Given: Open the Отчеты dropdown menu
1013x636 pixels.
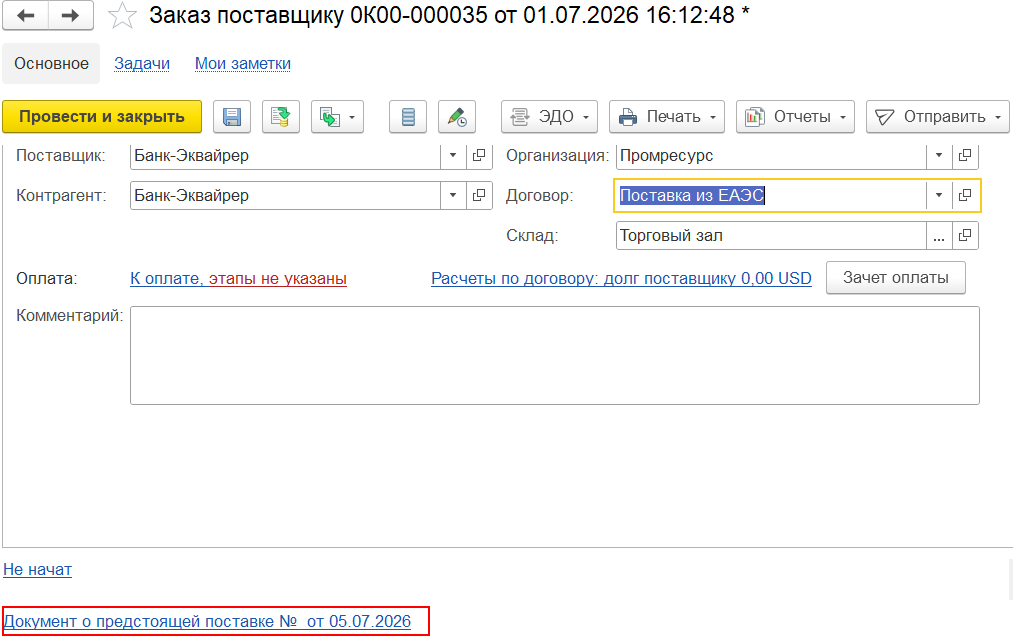Looking at the screenshot, I should [x=795, y=117].
